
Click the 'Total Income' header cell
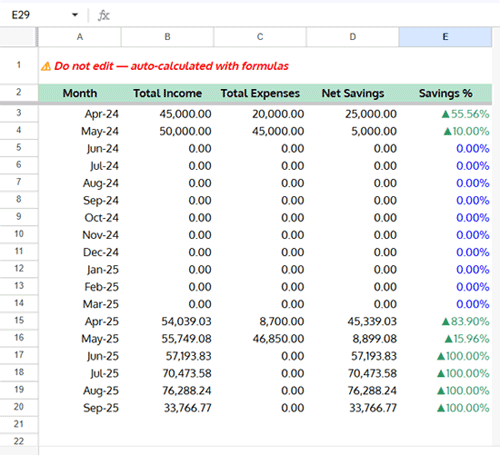click(x=167, y=93)
